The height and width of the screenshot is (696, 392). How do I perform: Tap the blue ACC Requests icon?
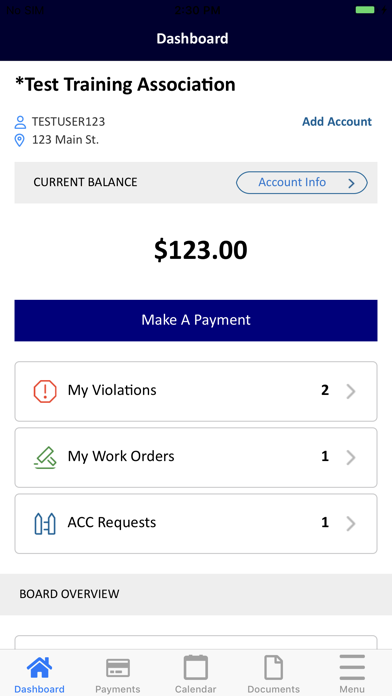45,523
